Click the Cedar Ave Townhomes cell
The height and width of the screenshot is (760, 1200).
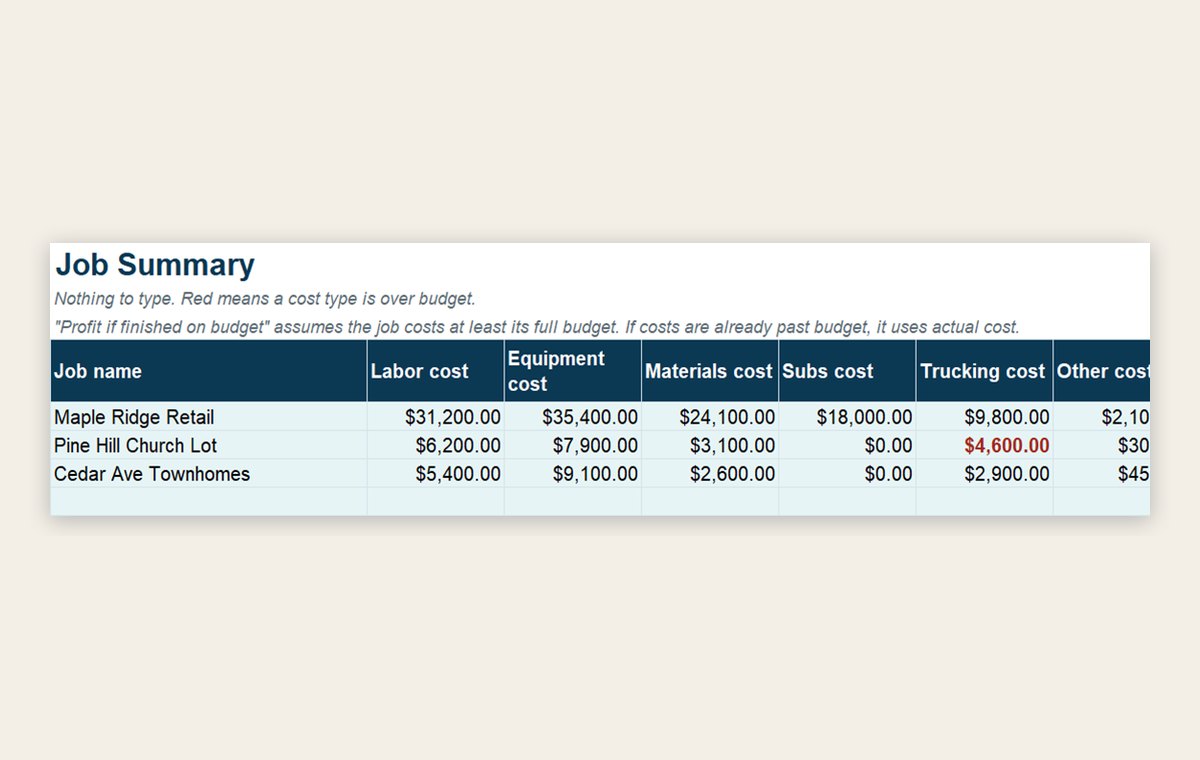tap(208, 473)
